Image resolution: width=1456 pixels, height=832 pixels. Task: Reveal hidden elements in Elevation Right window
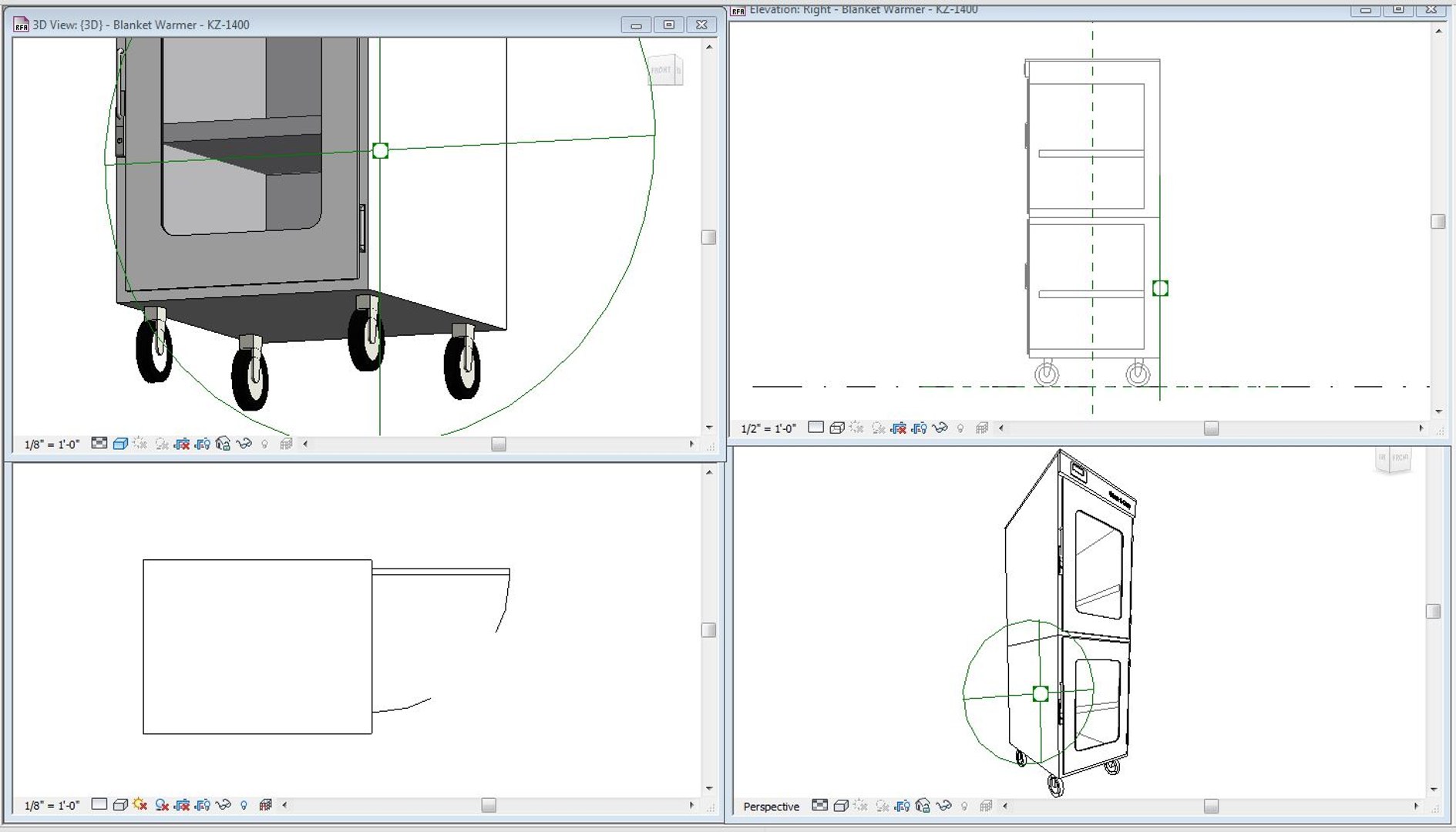pos(960,428)
